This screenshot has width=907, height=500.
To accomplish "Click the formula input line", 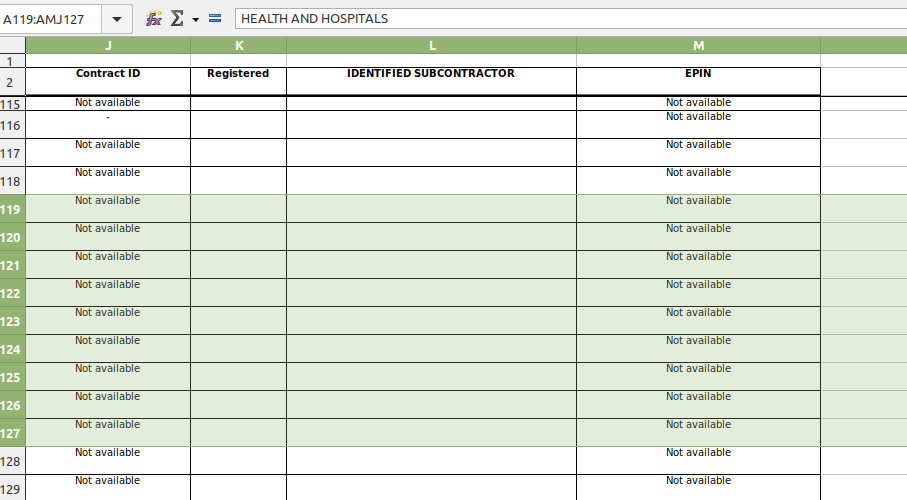I will coord(570,19).
